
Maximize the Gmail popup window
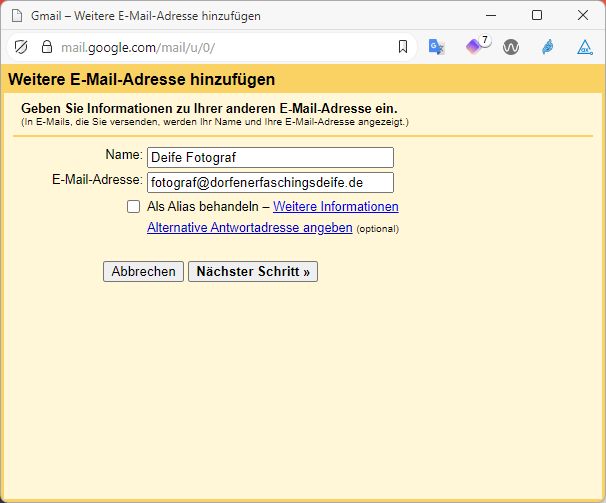(537, 15)
